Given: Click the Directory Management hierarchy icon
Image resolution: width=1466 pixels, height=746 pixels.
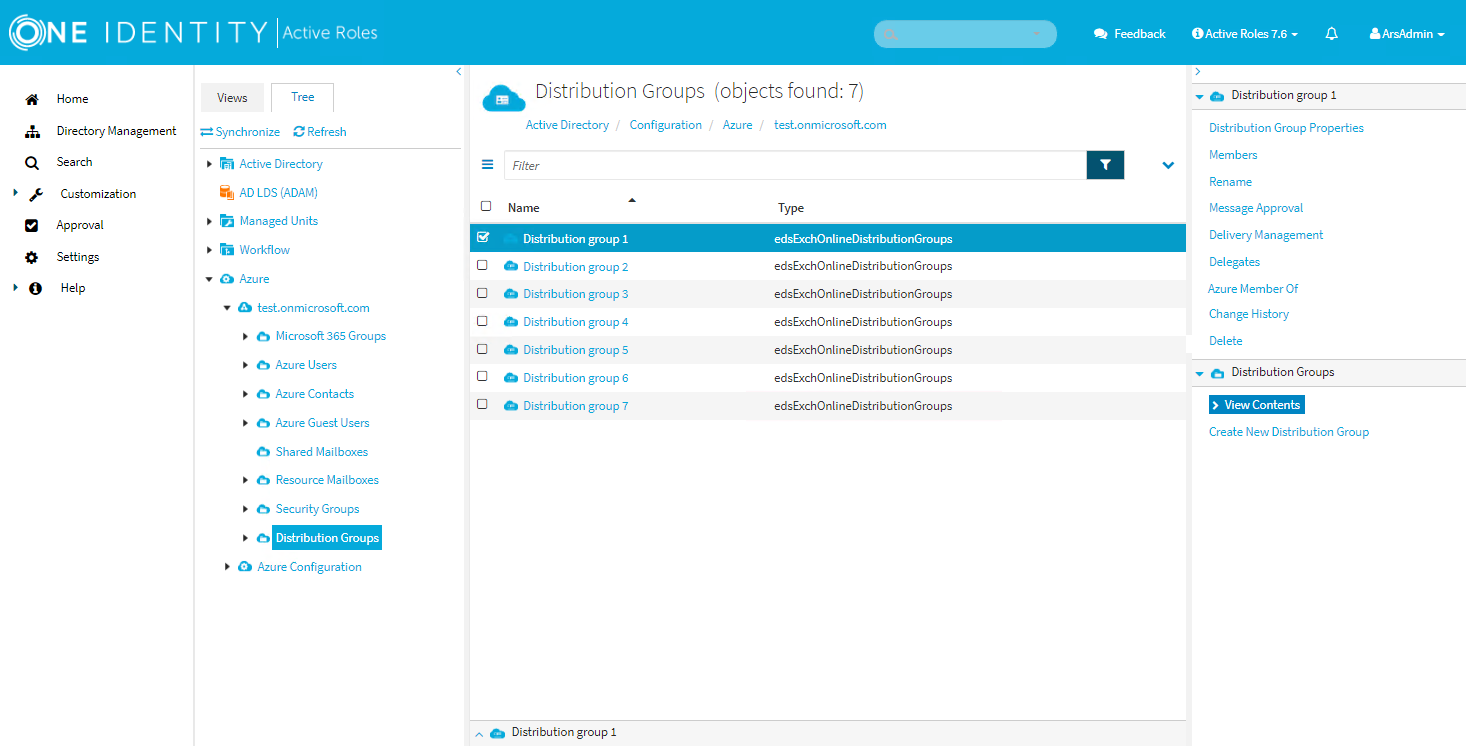Looking at the screenshot, I should click(32, 131).
